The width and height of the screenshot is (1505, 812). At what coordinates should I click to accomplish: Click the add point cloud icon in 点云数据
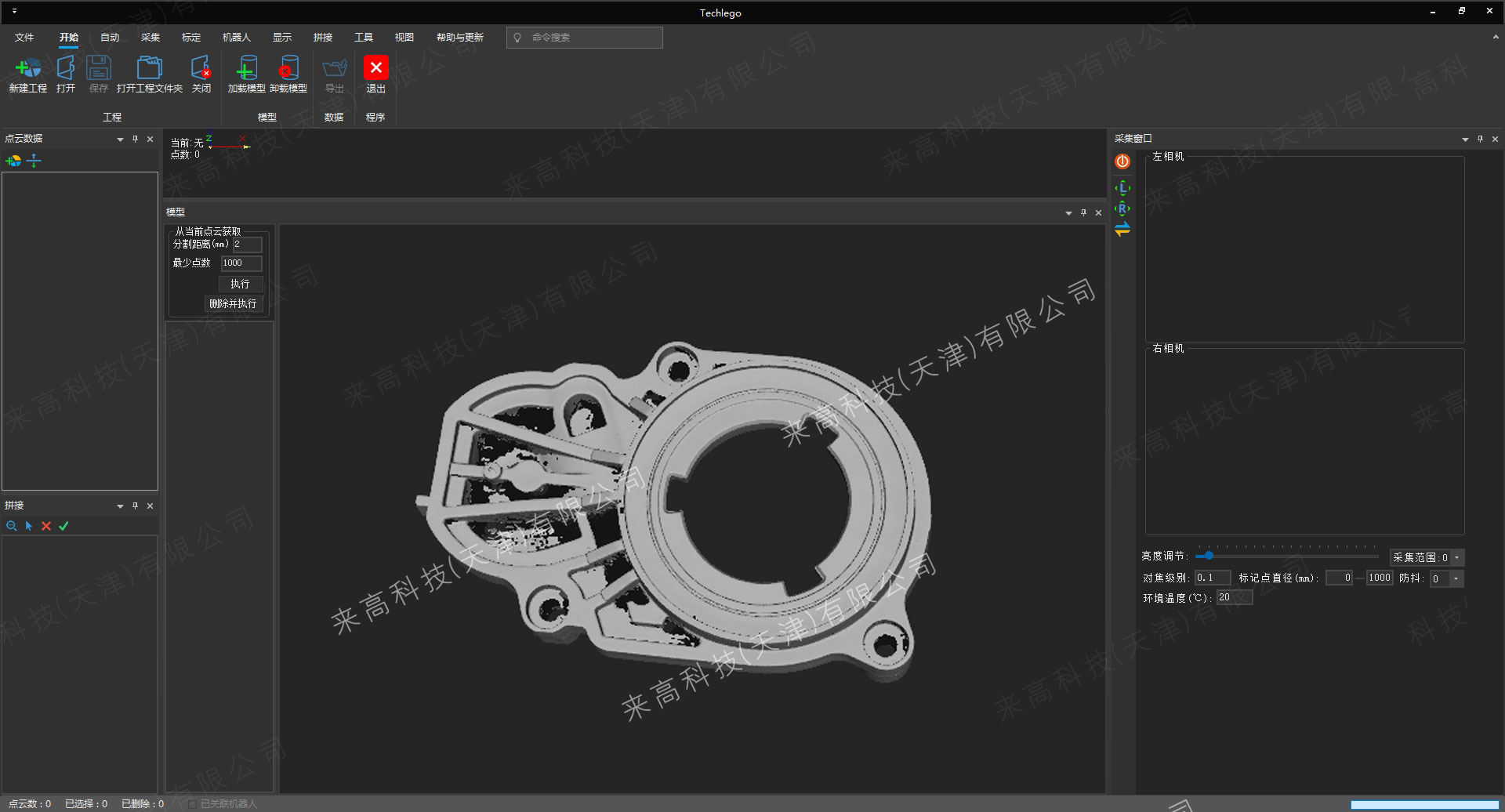pos(13,161)
